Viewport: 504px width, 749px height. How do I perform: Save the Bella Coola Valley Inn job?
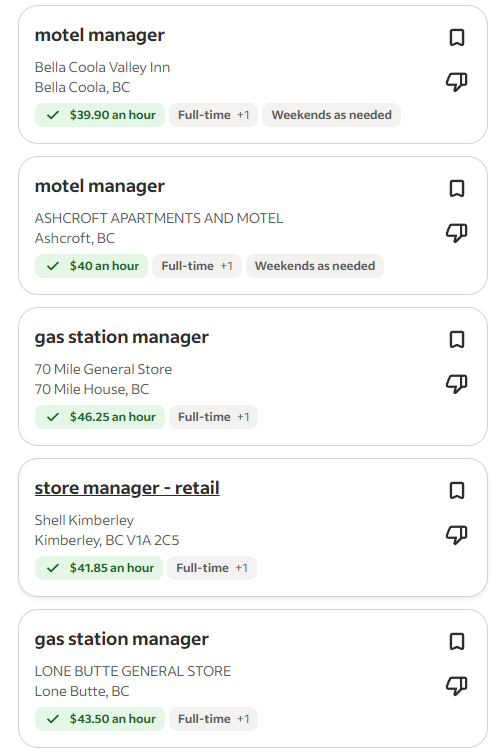click(457, 37)
